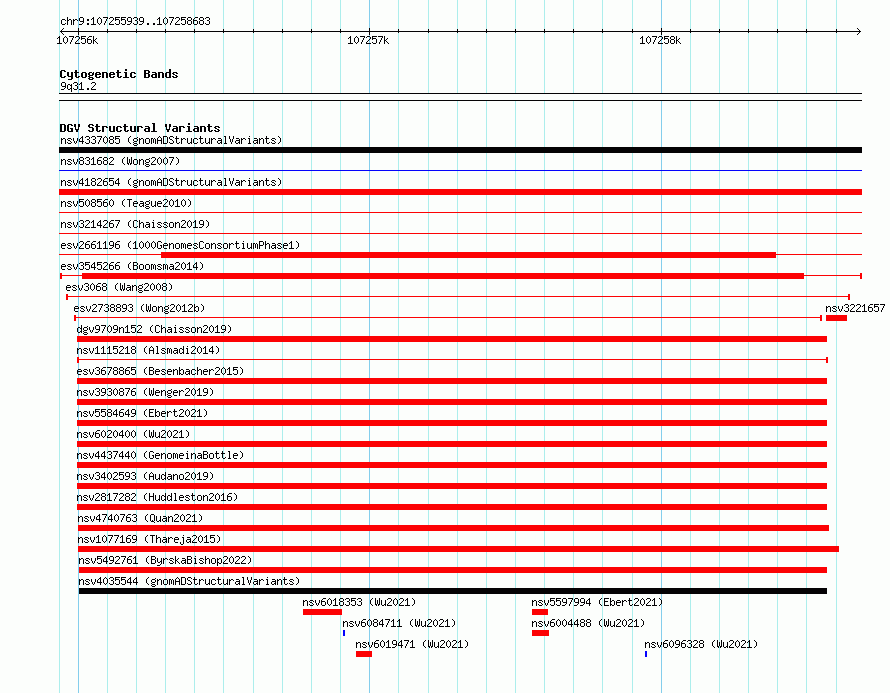Open the nsv6020400 (Wu2021) variant

click(x=133, y=434)
